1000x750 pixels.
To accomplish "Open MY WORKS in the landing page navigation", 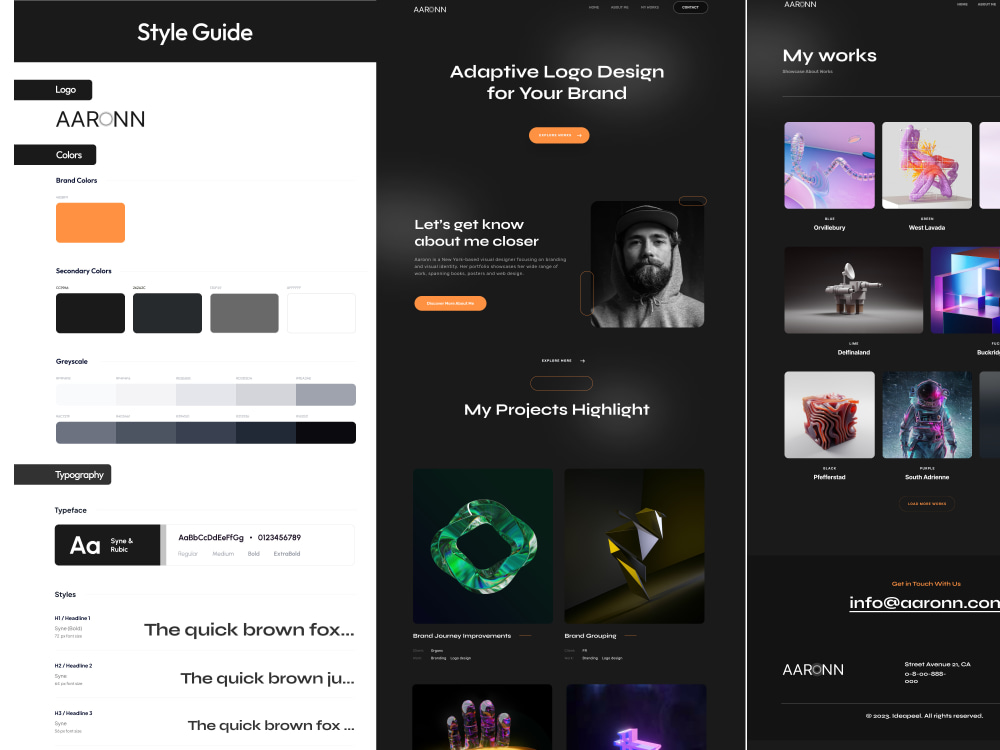I will click(650, 8).
